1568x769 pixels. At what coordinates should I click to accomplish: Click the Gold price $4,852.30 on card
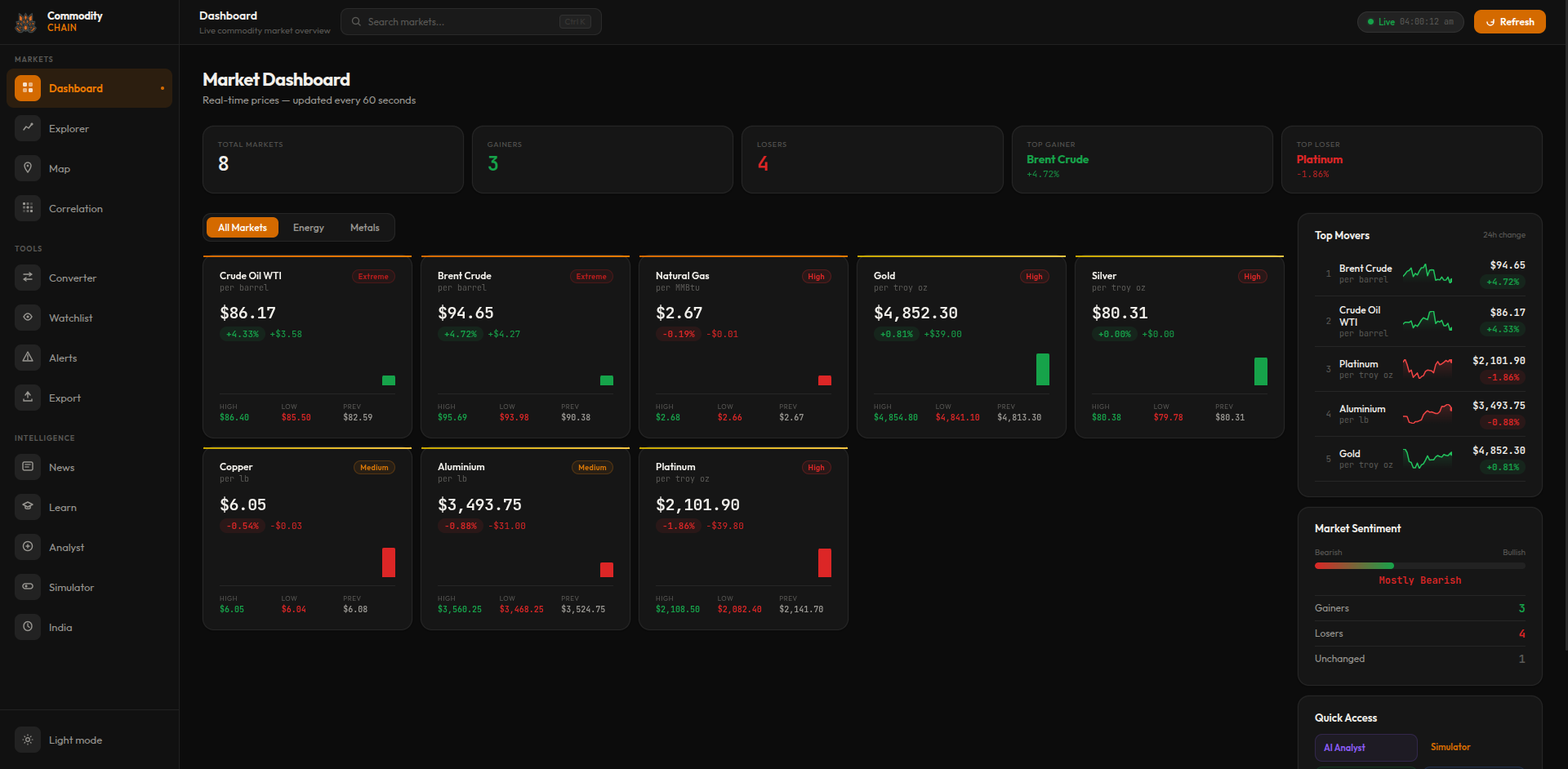coord(915,313)
